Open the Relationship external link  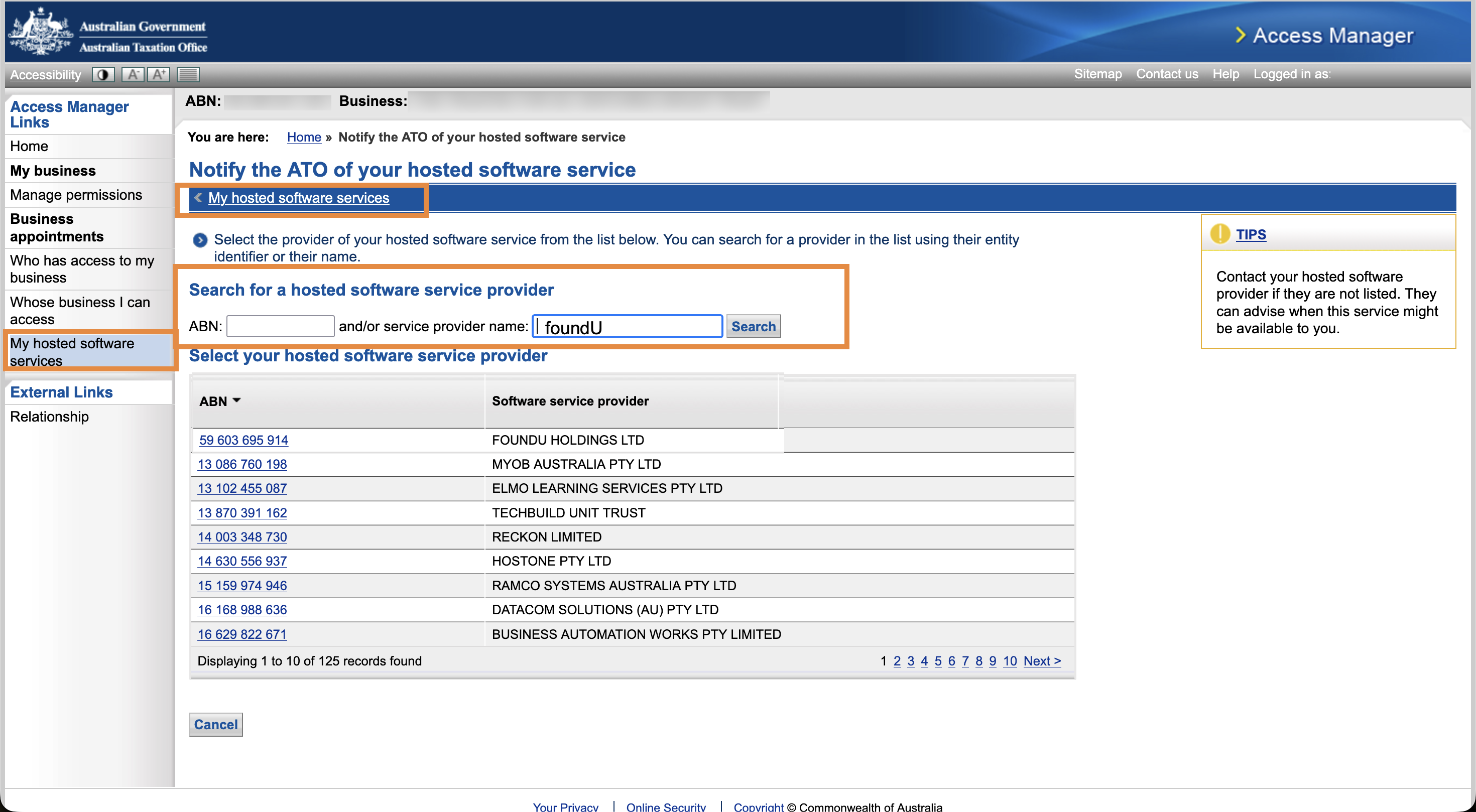point(50,417)
